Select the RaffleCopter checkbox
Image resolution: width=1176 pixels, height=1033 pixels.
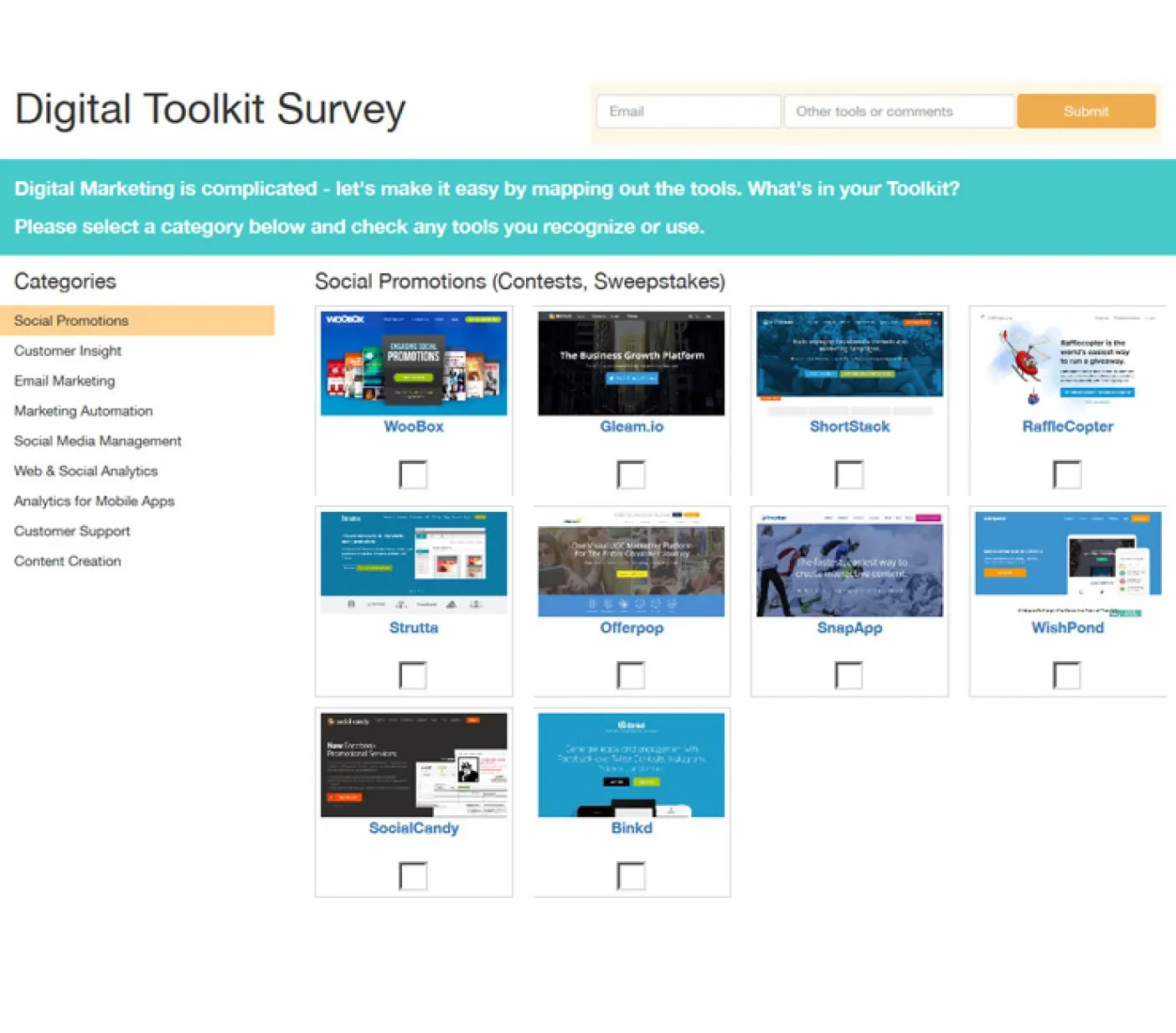(x=1066, y=475)
